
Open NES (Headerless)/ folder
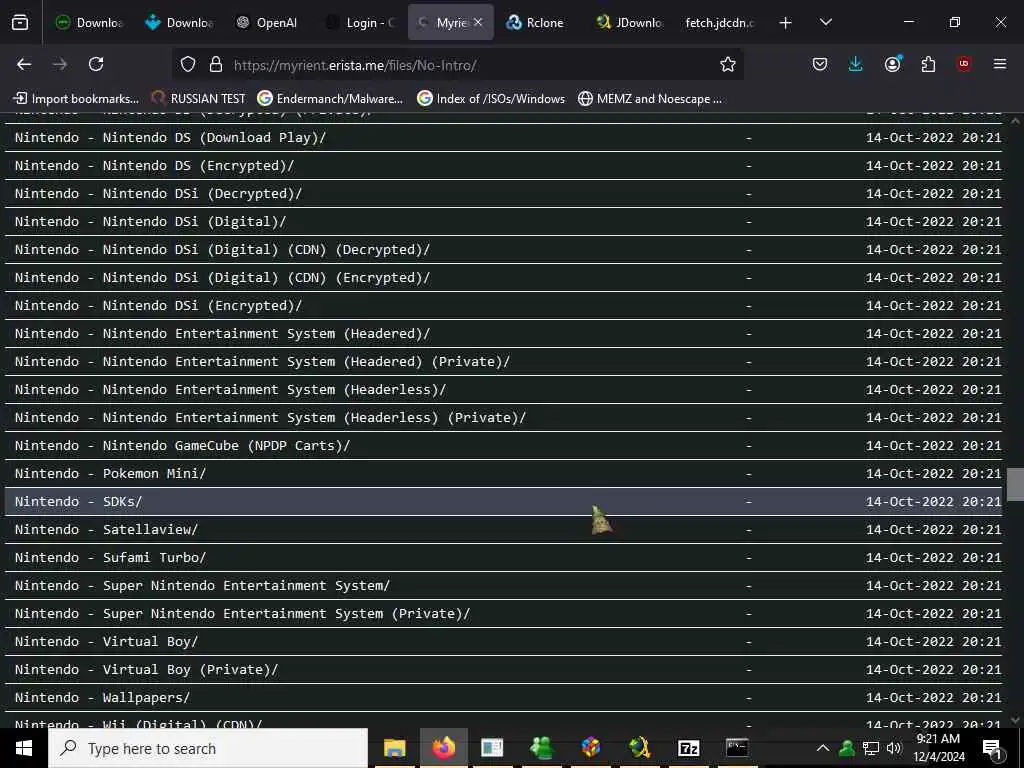point(230,390)
